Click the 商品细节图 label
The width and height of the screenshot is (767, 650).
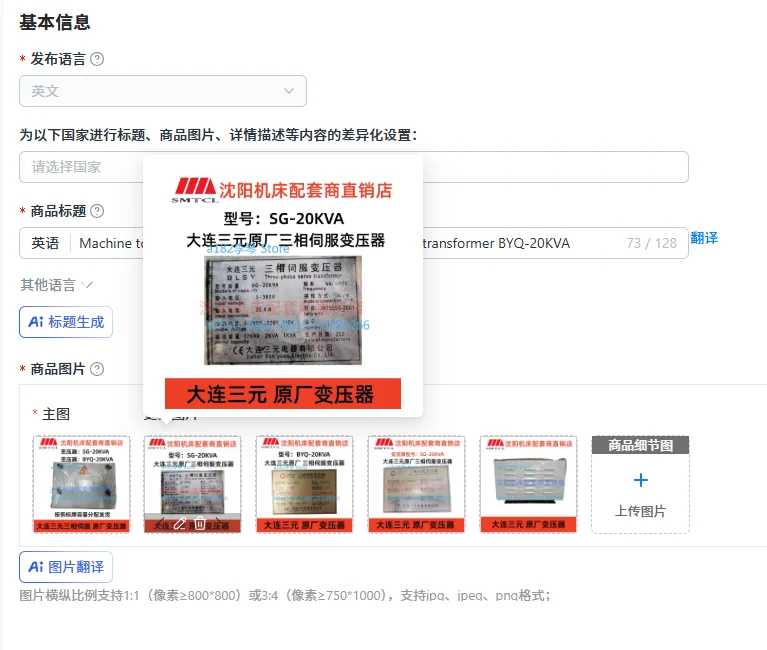(640, 445)
